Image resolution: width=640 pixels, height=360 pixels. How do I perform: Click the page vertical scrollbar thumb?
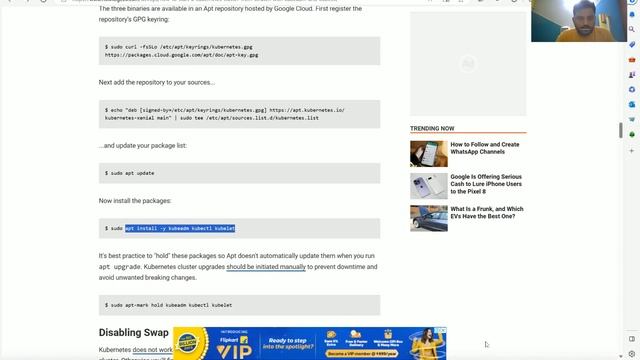coord(621,130)
